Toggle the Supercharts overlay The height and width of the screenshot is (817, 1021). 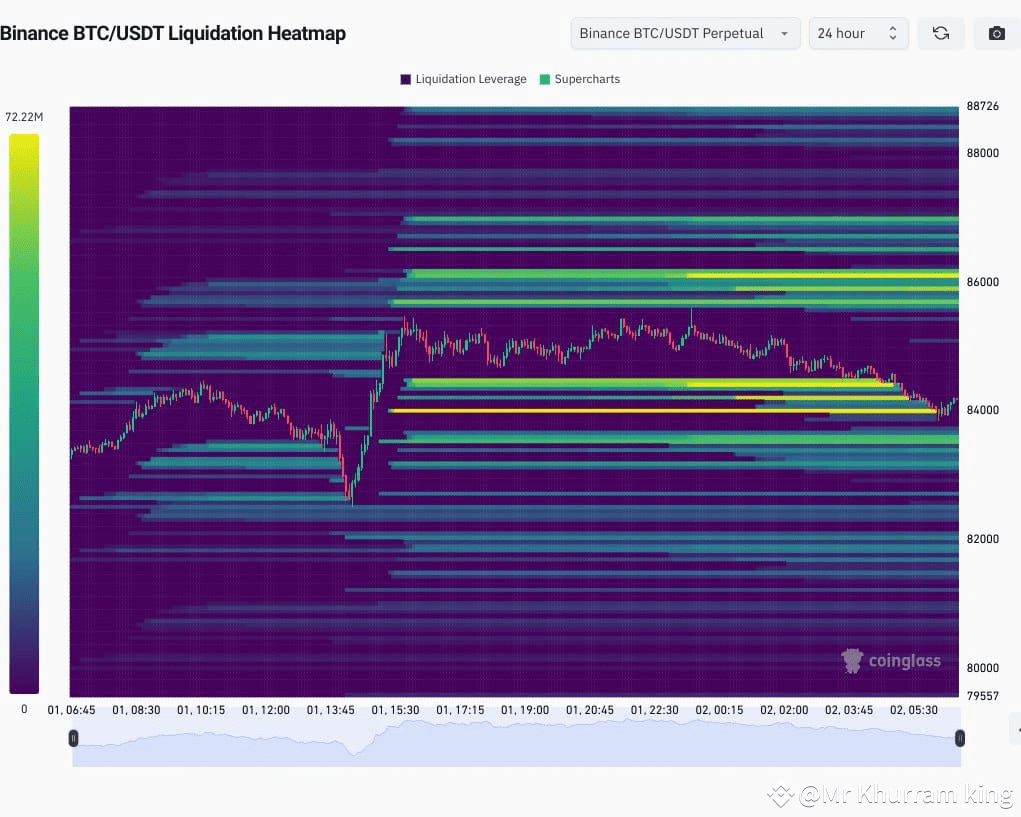[x=586, y=79]
